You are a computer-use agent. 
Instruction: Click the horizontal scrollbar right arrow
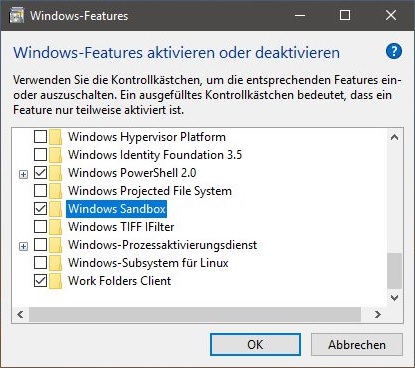(x=378, y=314)
